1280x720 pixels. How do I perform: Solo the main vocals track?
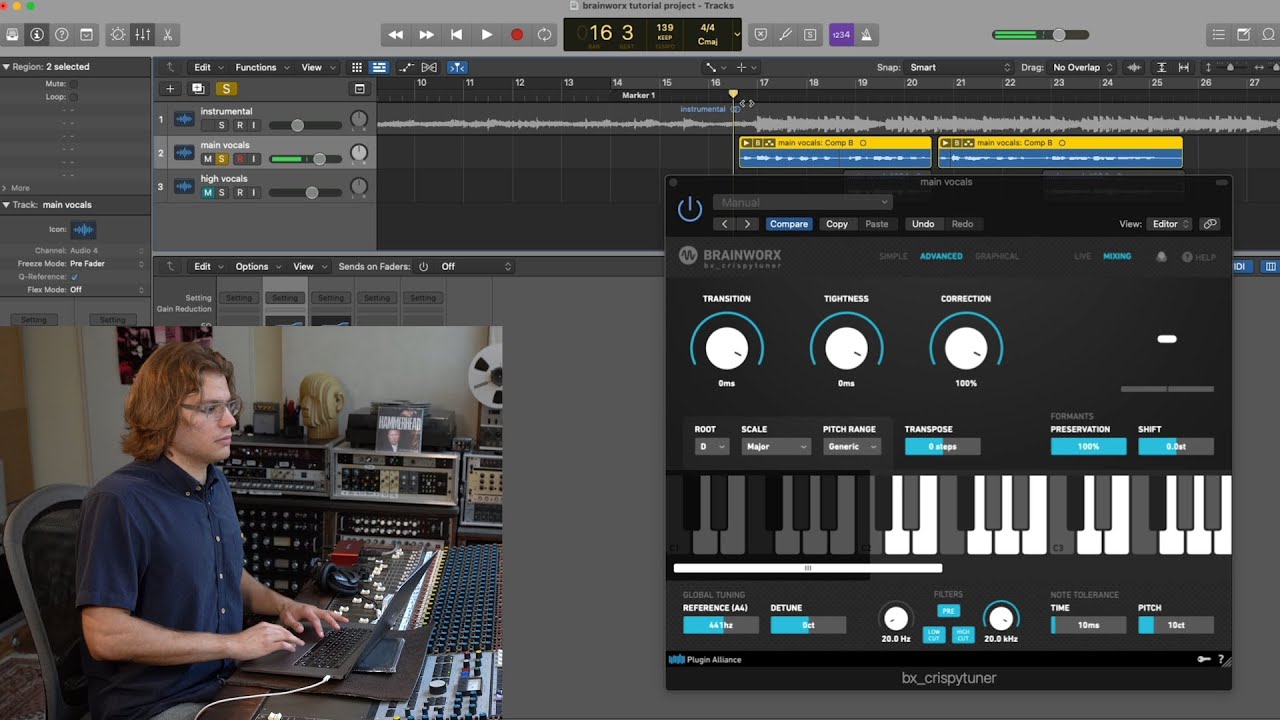pos(222,159)
